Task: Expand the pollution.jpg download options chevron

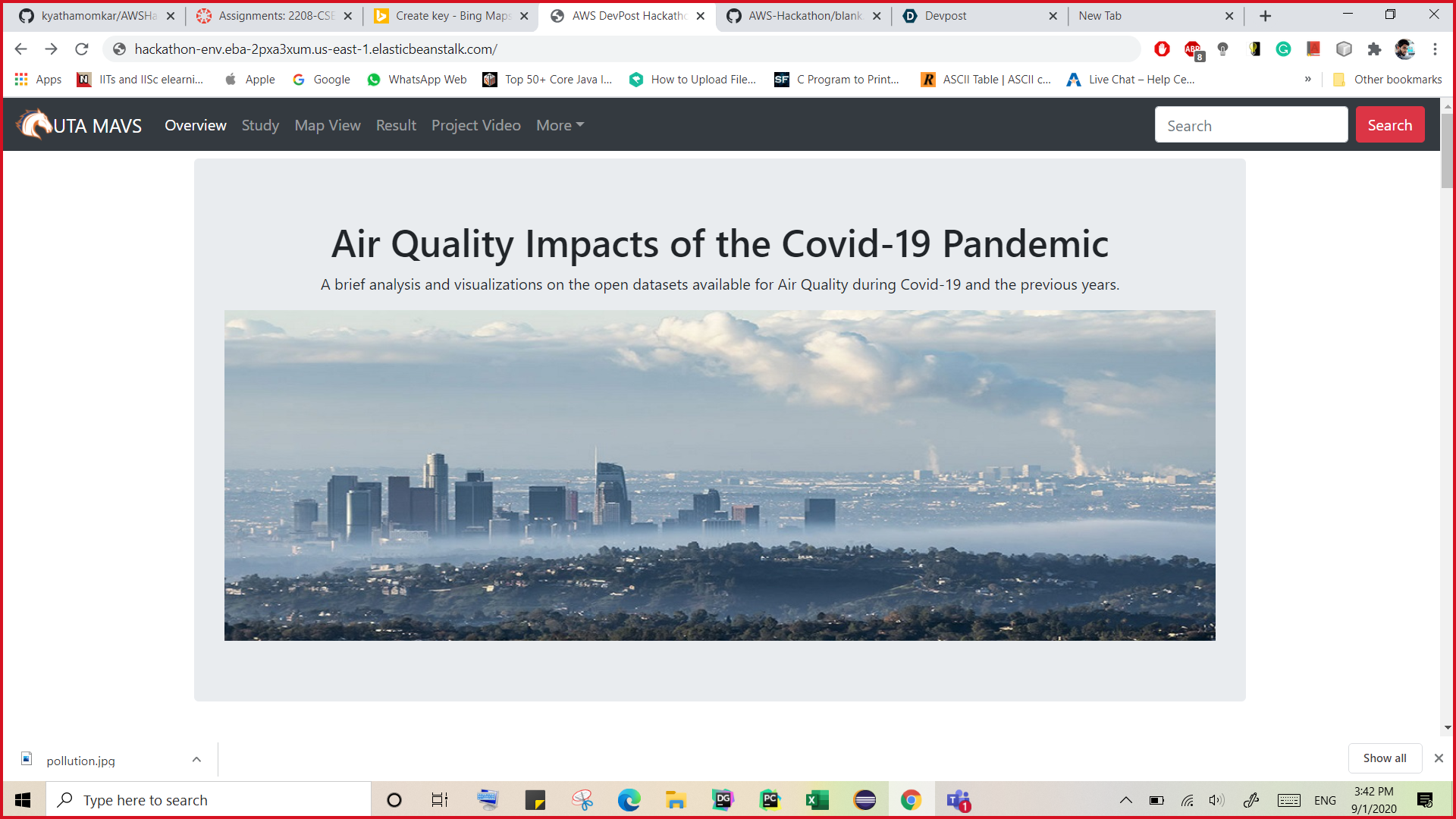Action: point(196,760)
